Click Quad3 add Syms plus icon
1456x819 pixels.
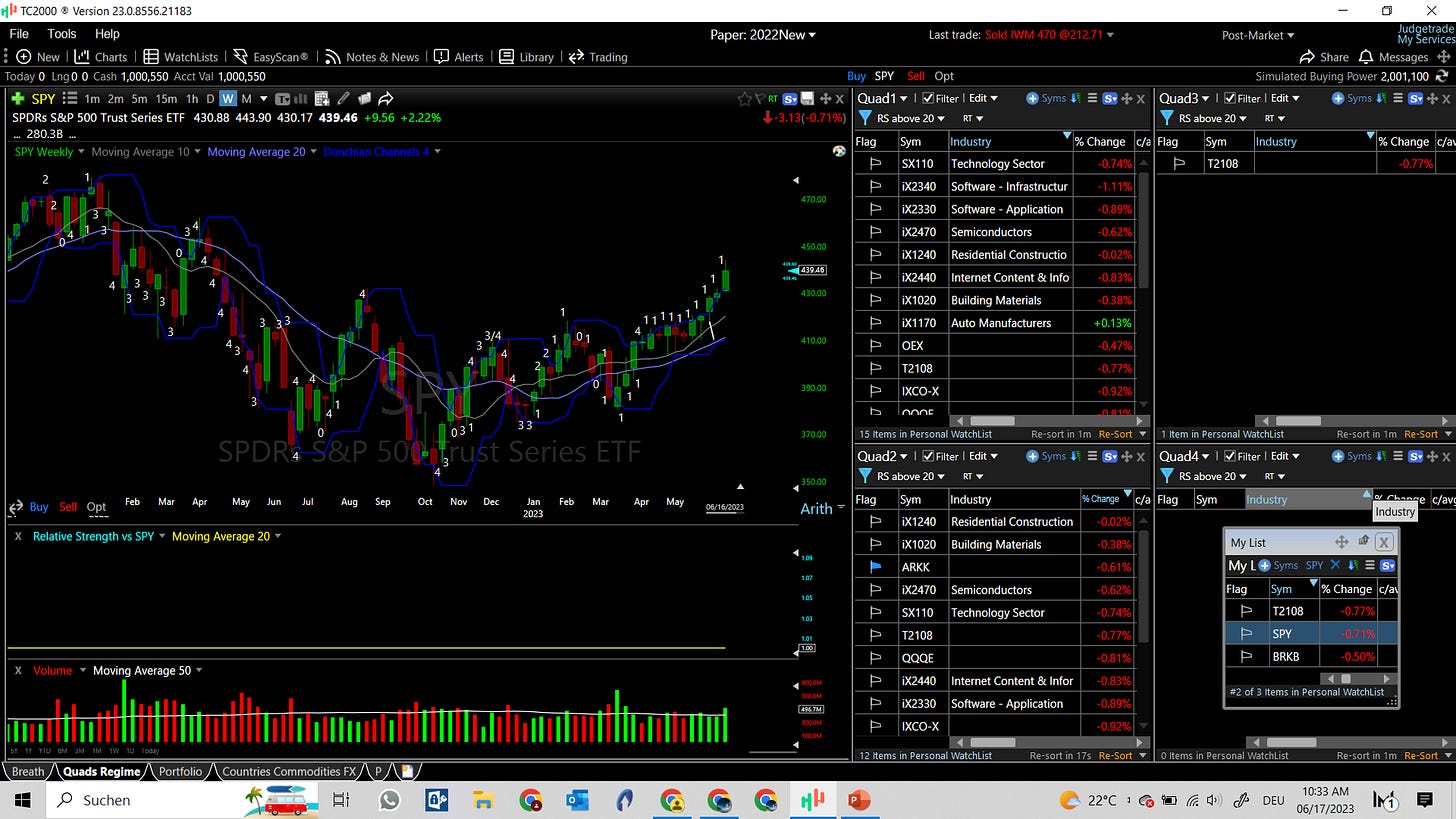[x=1339, y=98]
